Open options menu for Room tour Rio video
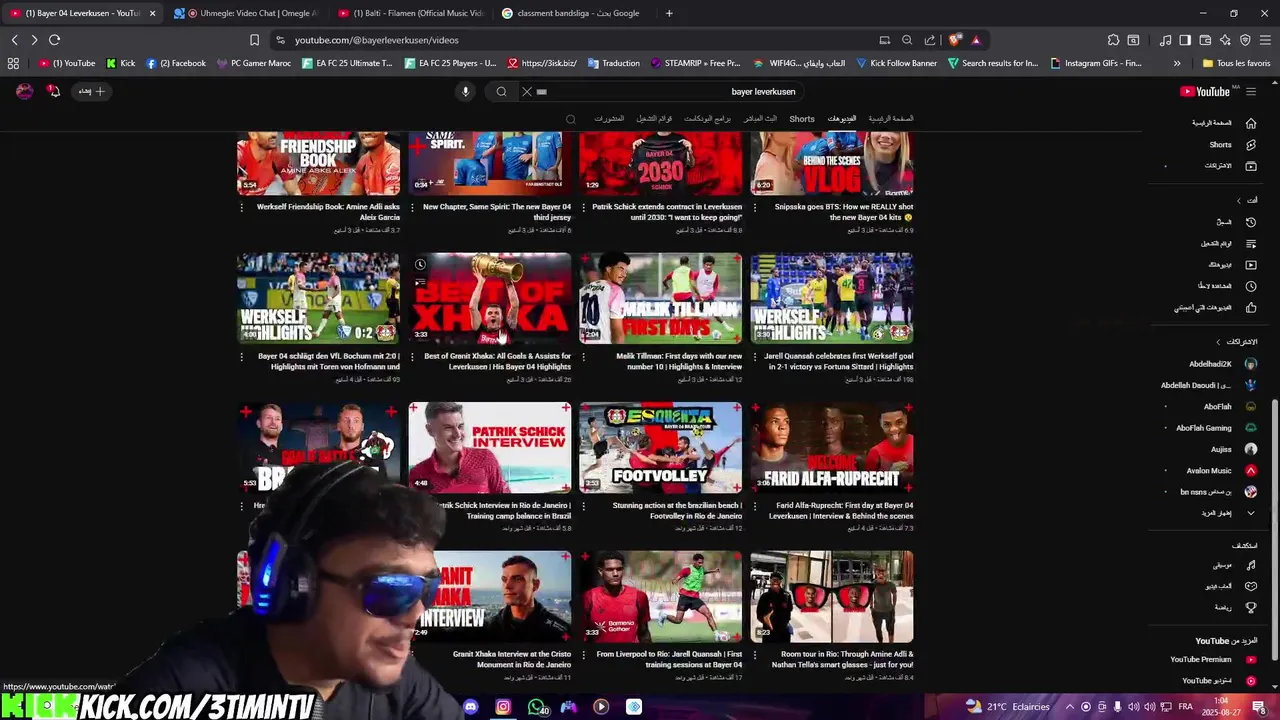This screenshot has width=1280, height=720. (756, 655)
